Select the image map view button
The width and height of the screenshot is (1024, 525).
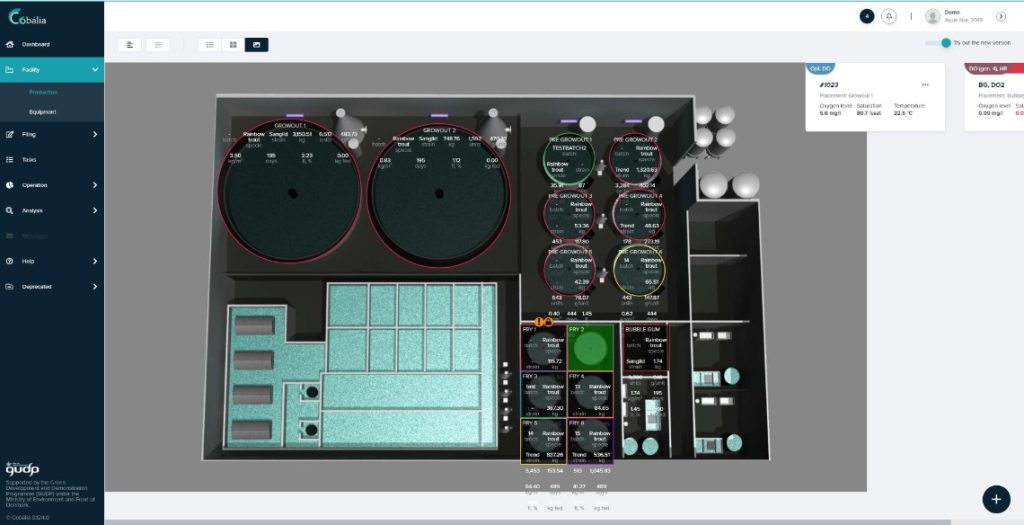[256, 44]
